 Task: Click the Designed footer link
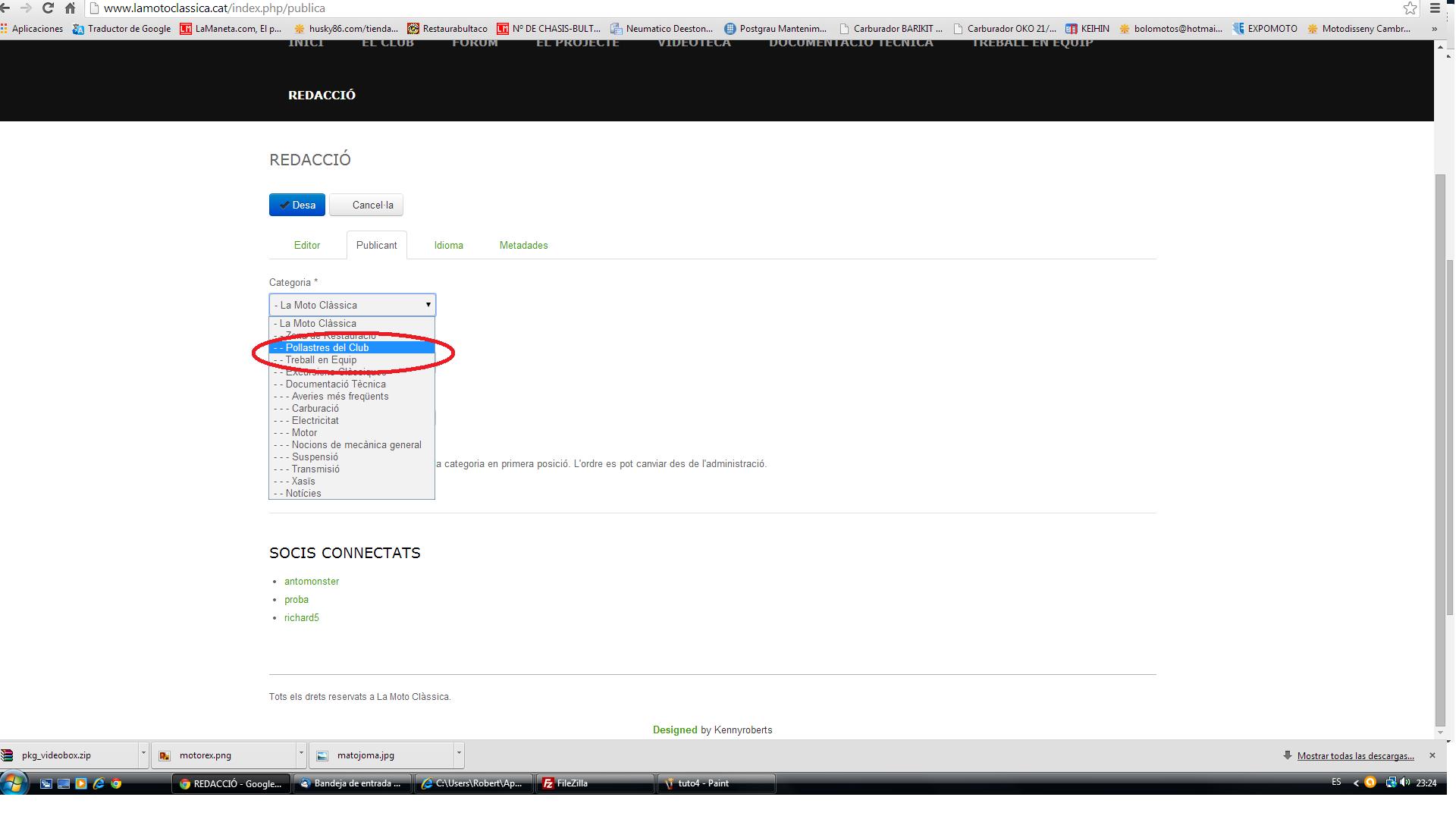pos(675,730)
